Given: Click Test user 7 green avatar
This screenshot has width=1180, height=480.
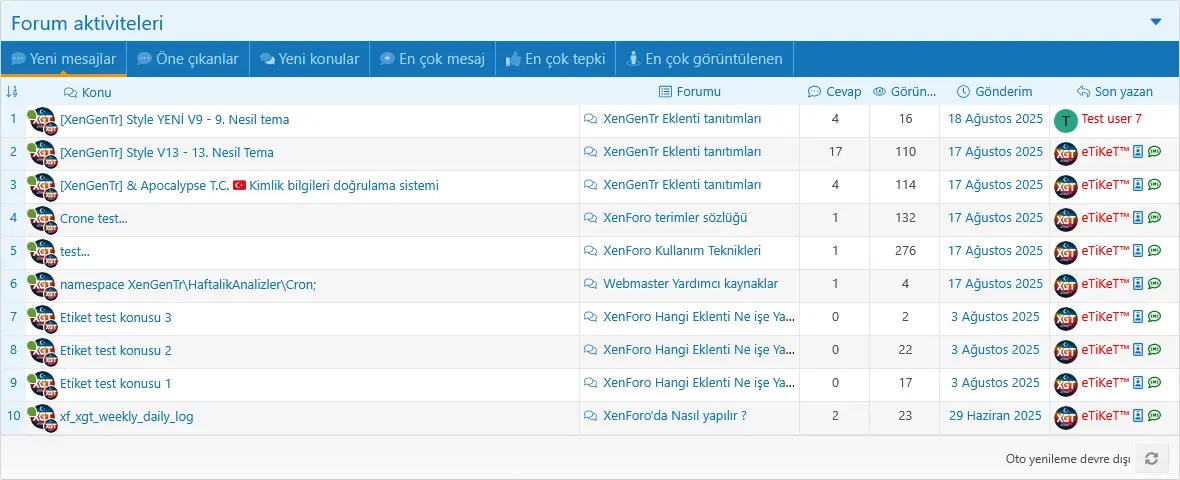Looking at the screenshot, I should tap(1066, 120).
